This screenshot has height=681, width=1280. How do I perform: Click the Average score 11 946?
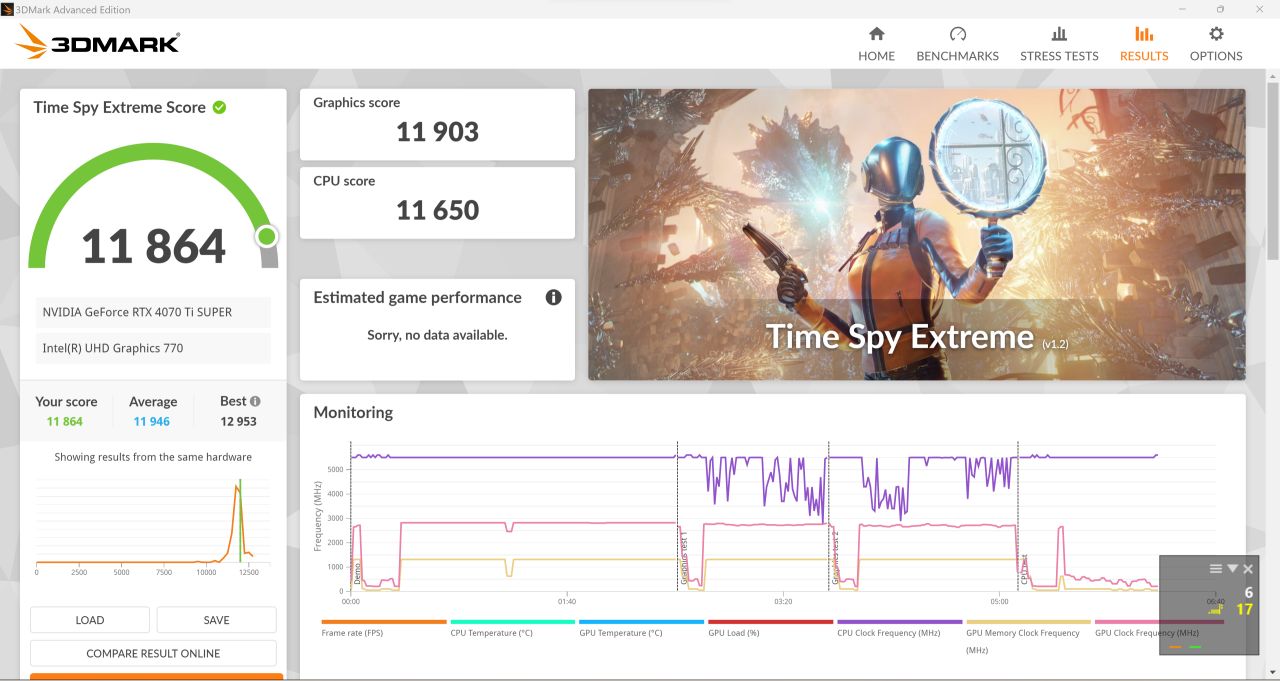[x=152, y=421]
